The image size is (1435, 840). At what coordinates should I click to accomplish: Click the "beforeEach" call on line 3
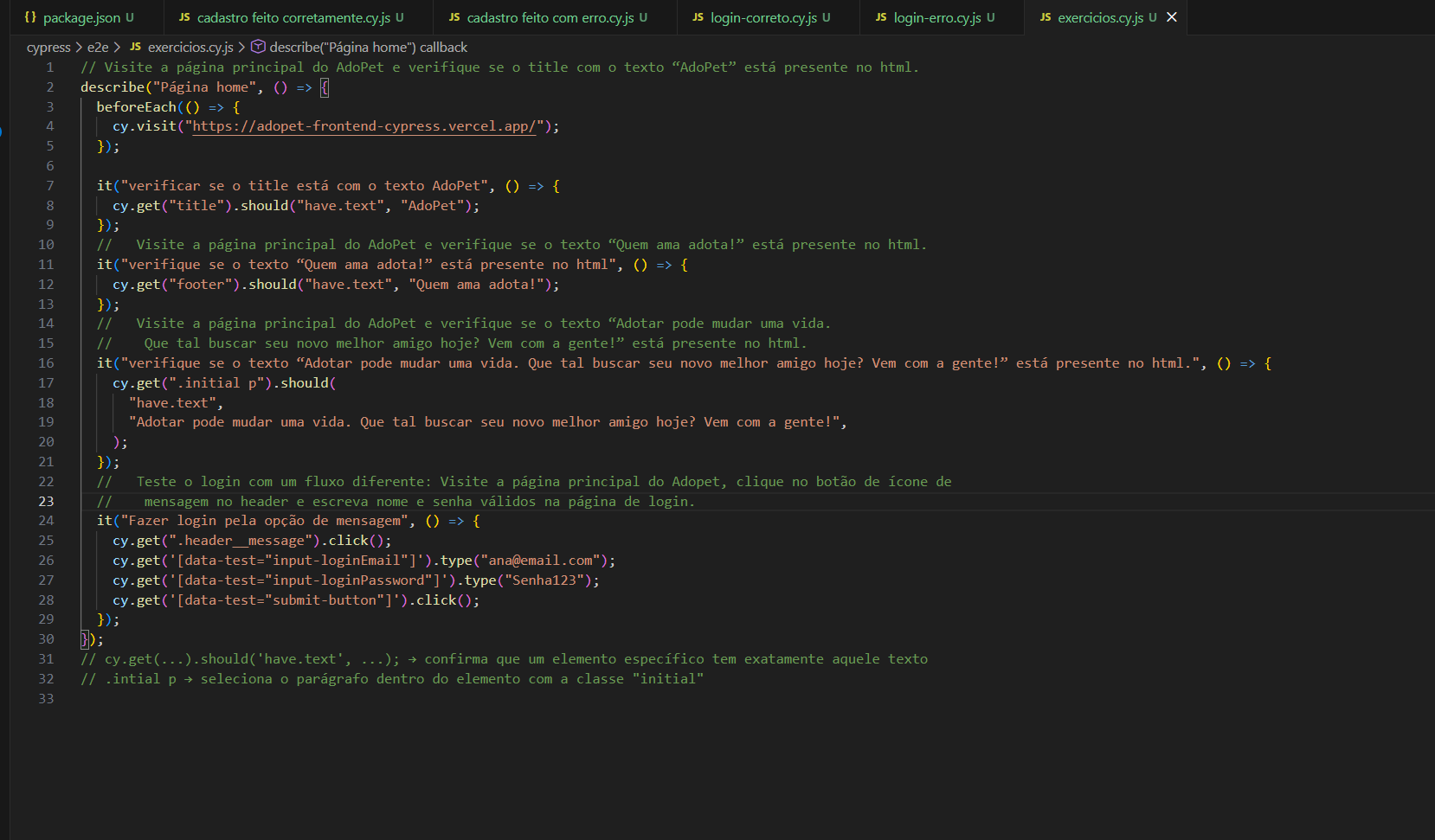click(137, 107)
